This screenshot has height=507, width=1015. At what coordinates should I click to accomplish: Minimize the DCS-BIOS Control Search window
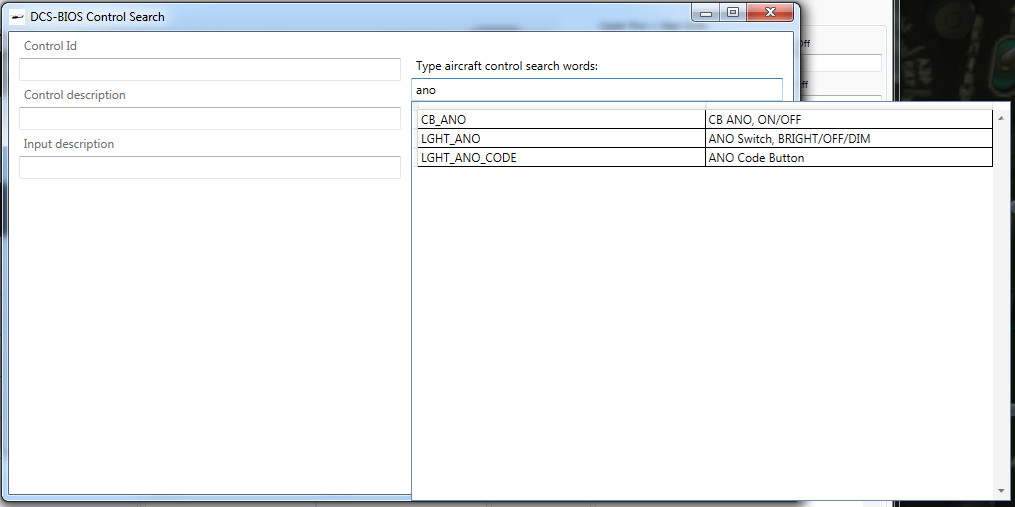click(706, 13)
